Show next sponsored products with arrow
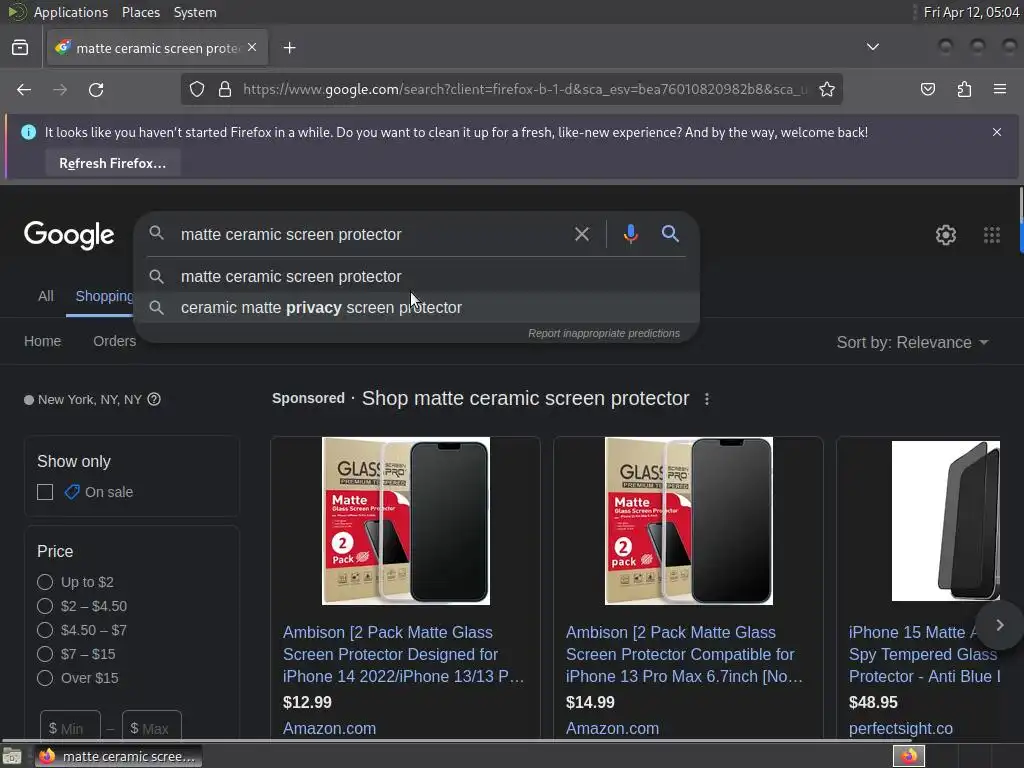This screenshot has width=1024, height=768. [x=999, y=625]
